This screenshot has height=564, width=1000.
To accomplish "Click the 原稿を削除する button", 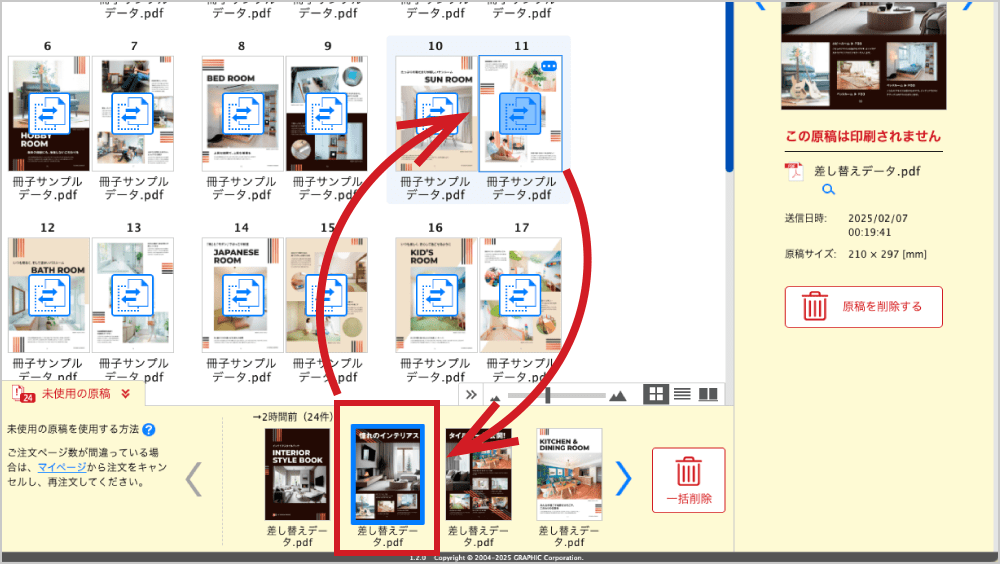I will [863, 306].
